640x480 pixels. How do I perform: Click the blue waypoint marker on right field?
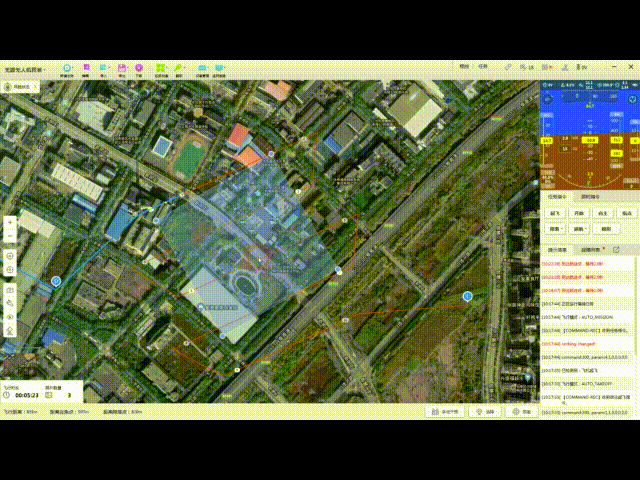tap(467, 296)
